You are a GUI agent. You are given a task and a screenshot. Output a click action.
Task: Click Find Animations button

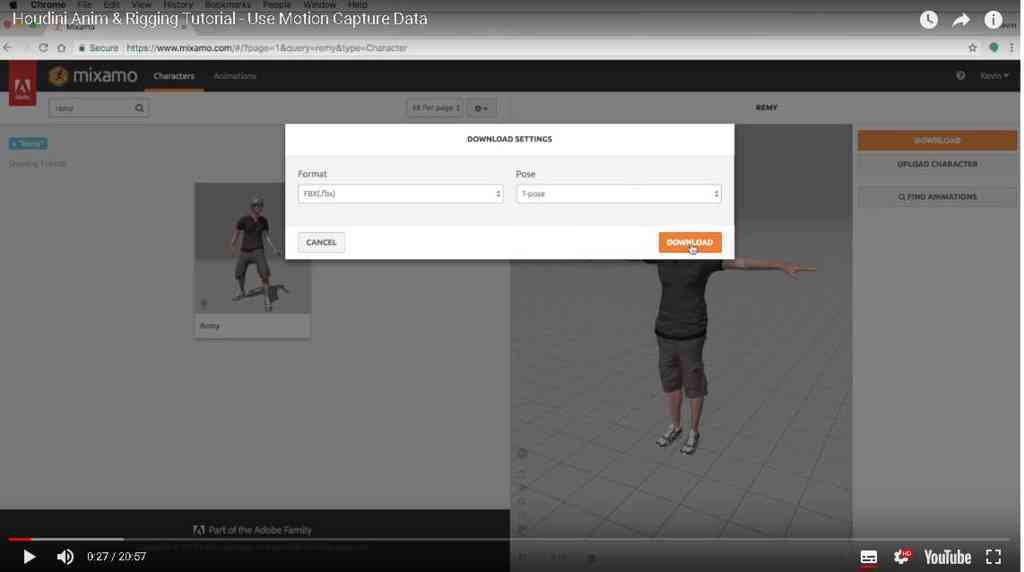pyautogui.click(x=937, y=197)
